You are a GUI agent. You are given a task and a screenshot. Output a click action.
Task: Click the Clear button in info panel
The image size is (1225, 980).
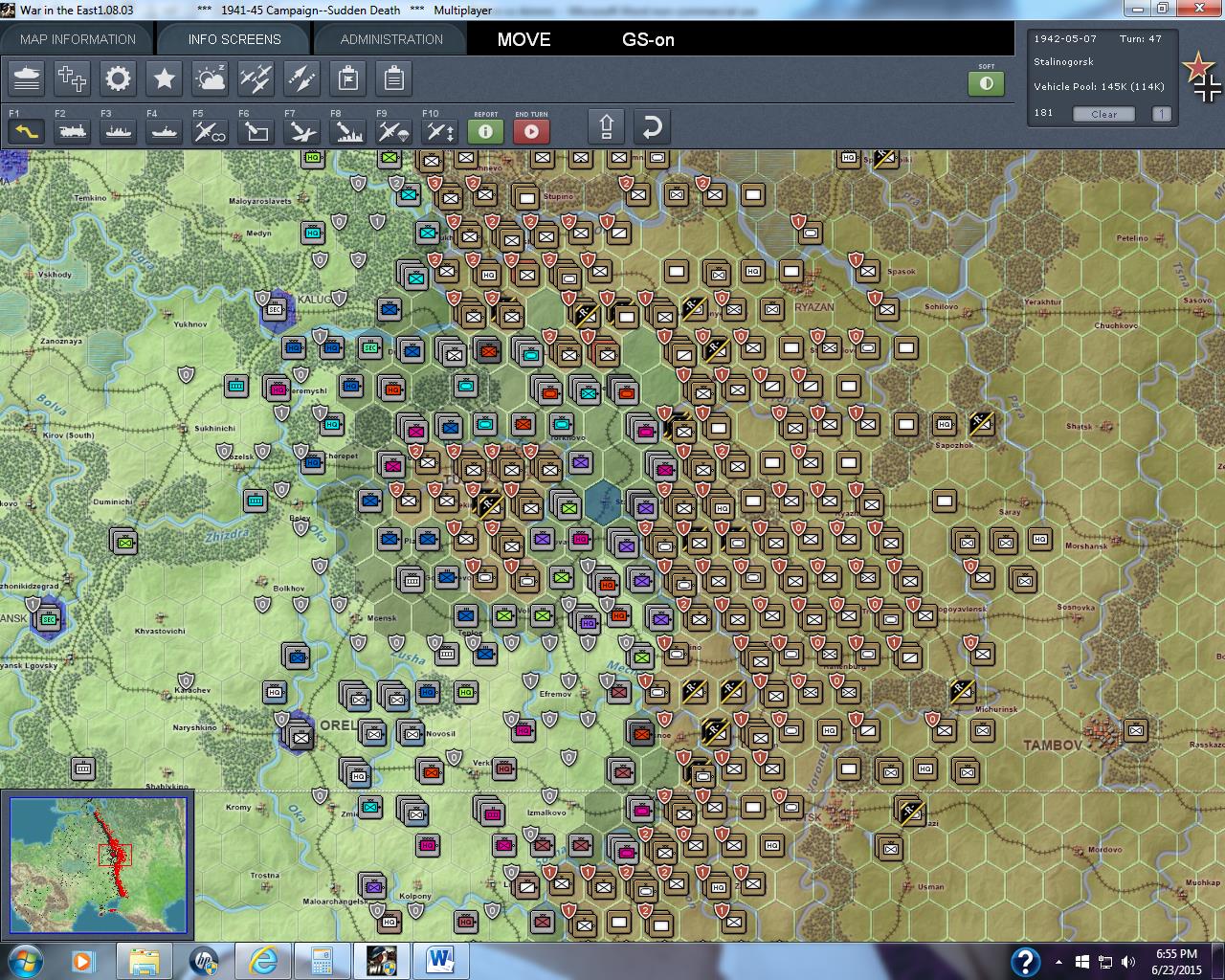pyautogui.click(x=1103, y=114)
